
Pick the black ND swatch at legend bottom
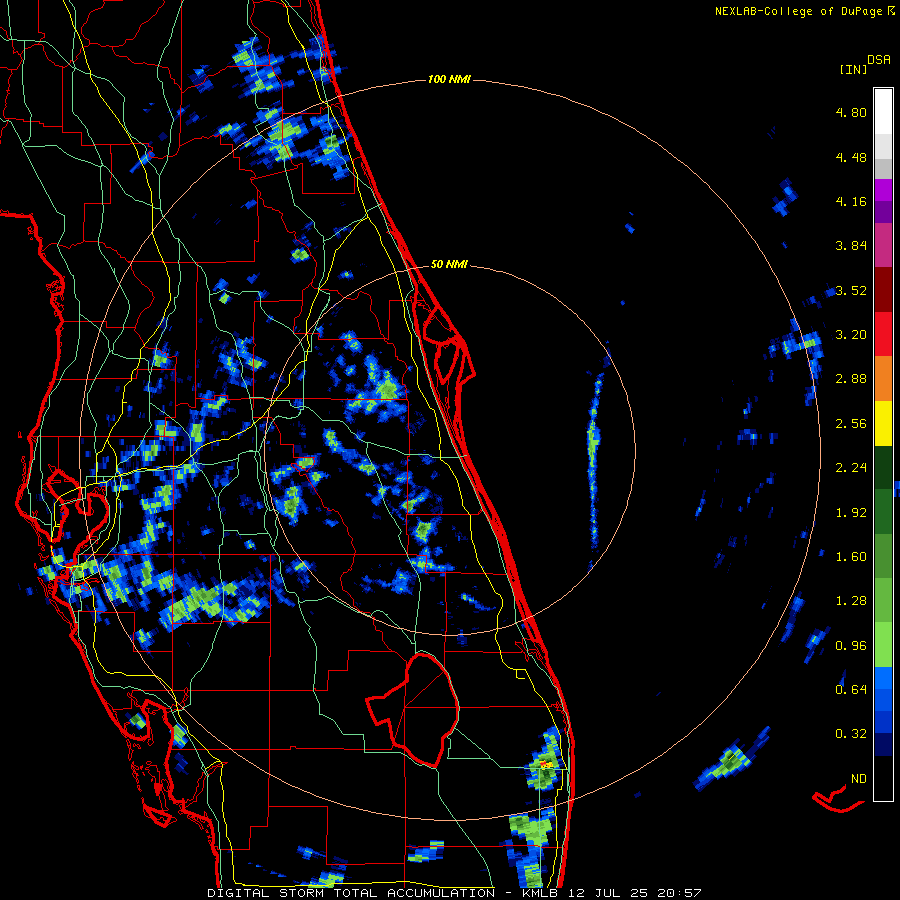coord(883,778)
